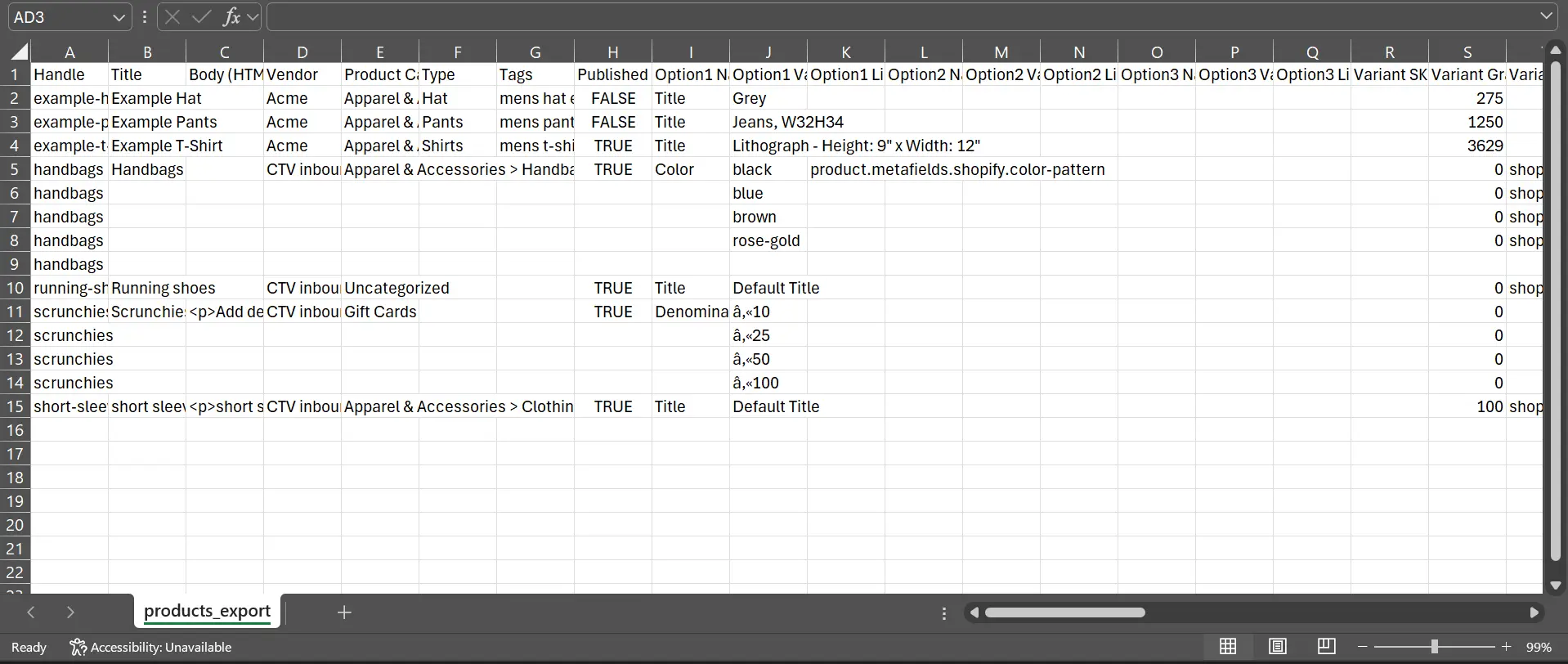Viewport: 1568px width, 664px height.
Task: Click the Insert Function fx icon
Action: [x=231, y=16]
